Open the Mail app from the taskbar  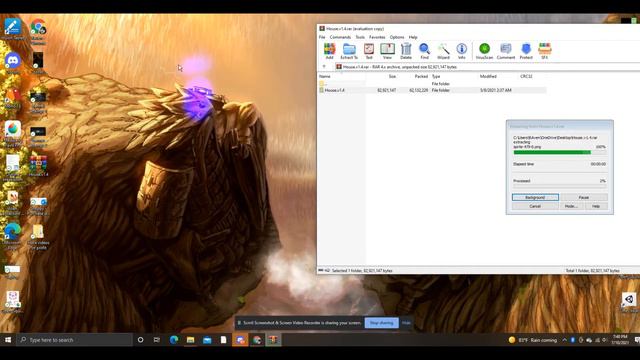(207, 340)
